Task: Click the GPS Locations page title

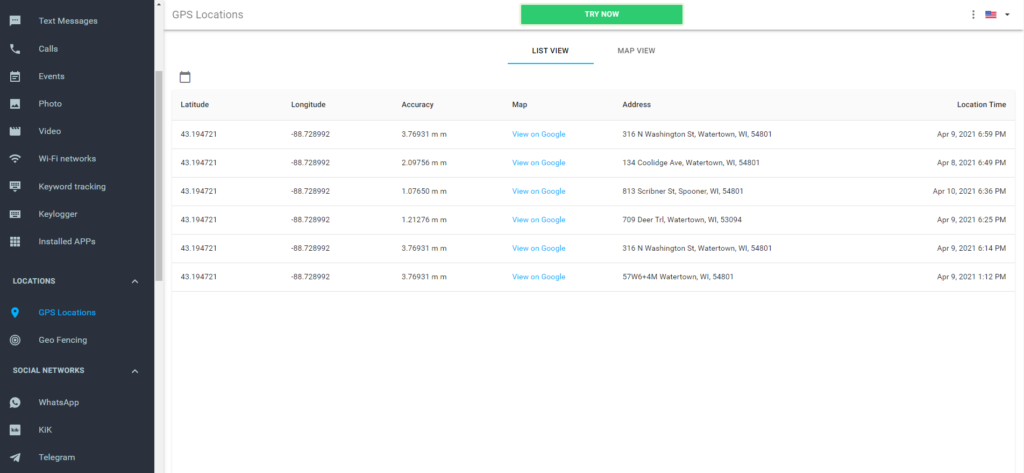Action: click(x=208, y=14)
